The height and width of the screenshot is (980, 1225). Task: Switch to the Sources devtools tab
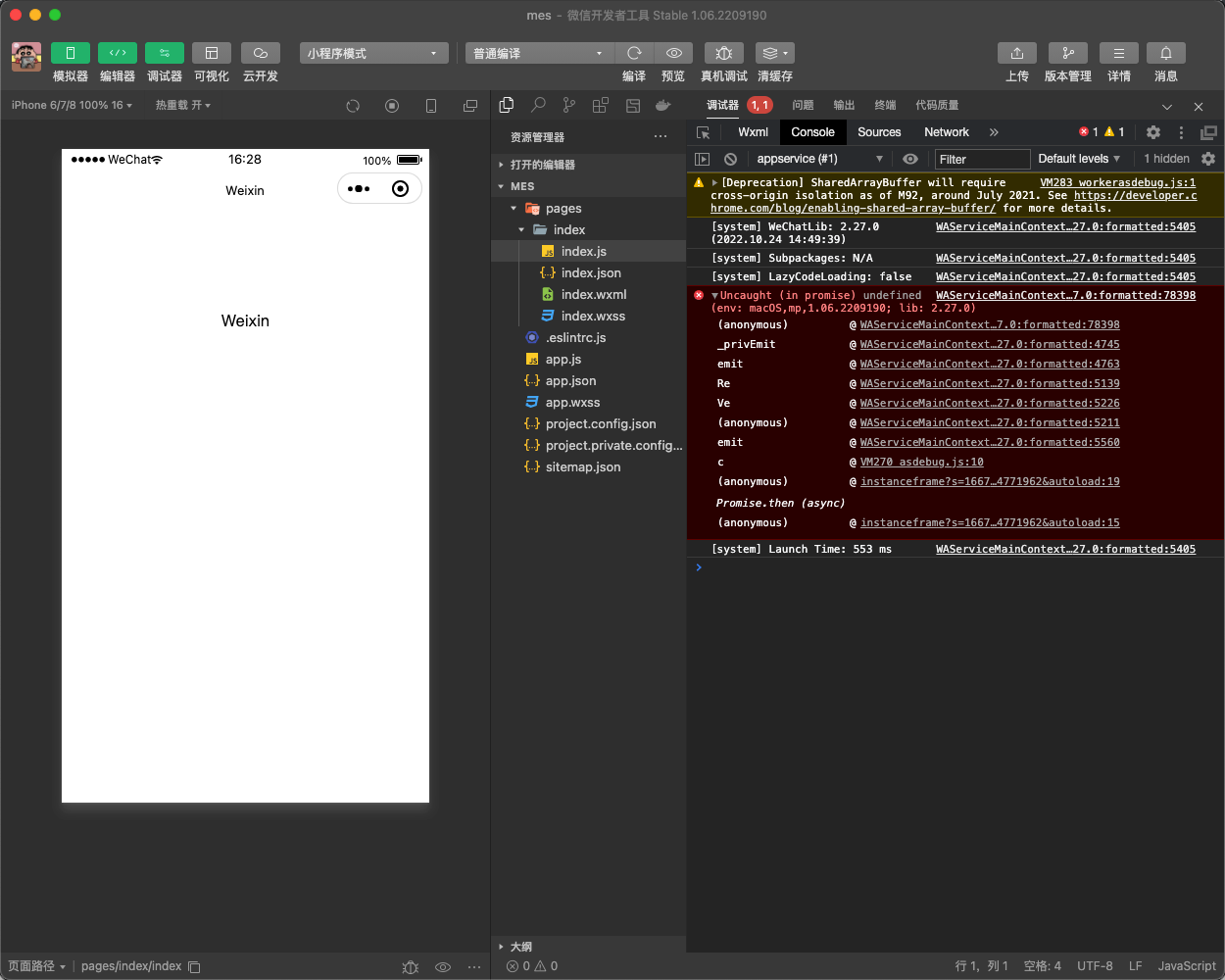[x=879, y=132]
